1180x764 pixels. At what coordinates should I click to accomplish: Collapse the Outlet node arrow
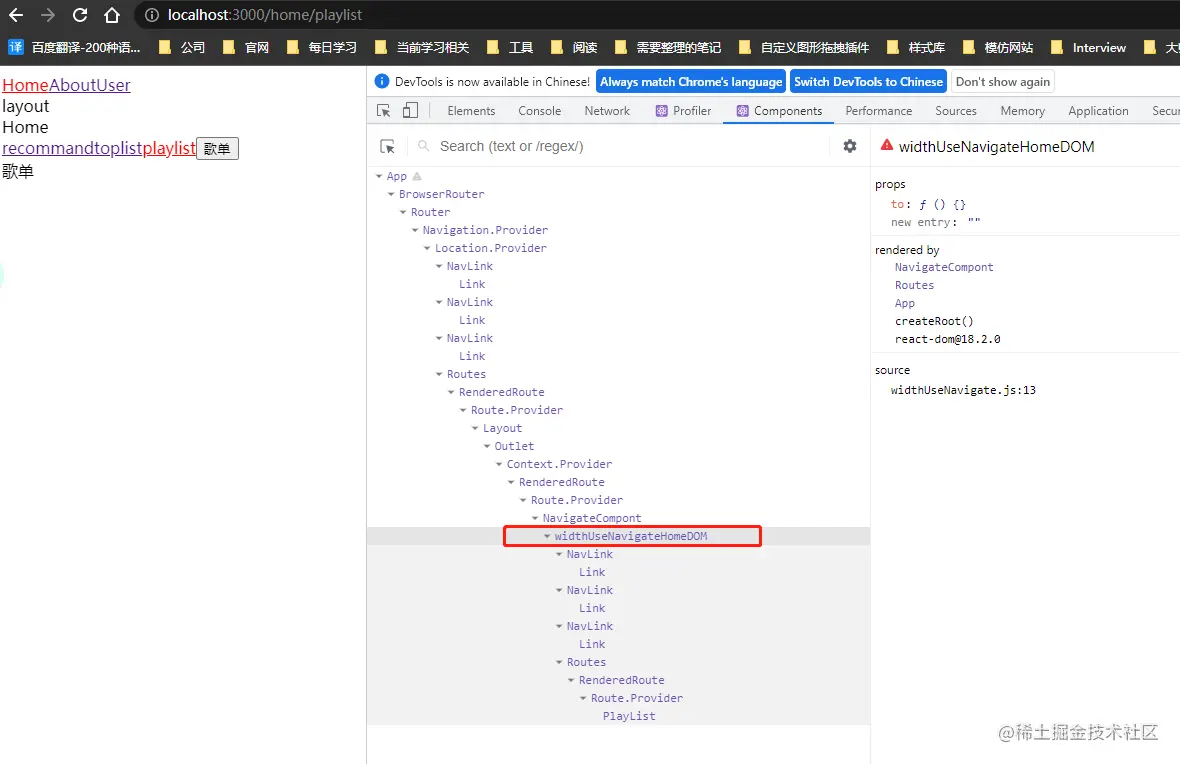488,446
